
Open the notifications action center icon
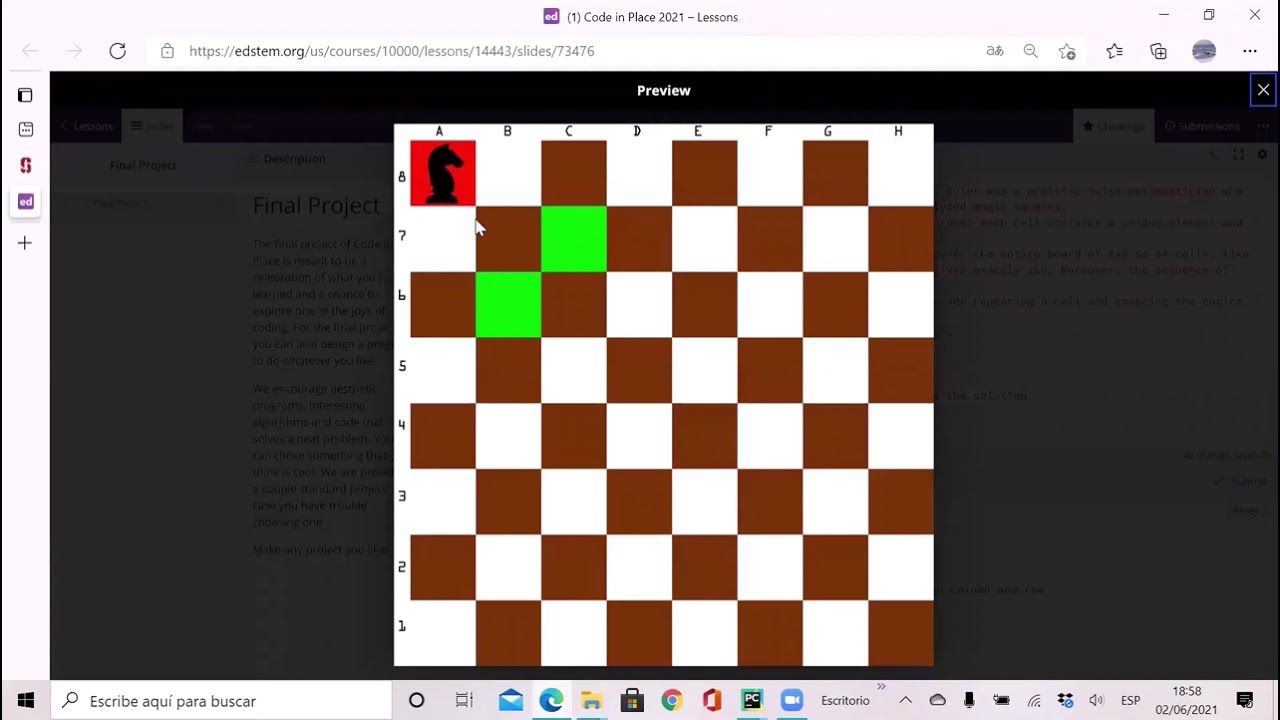point(1245,700)
